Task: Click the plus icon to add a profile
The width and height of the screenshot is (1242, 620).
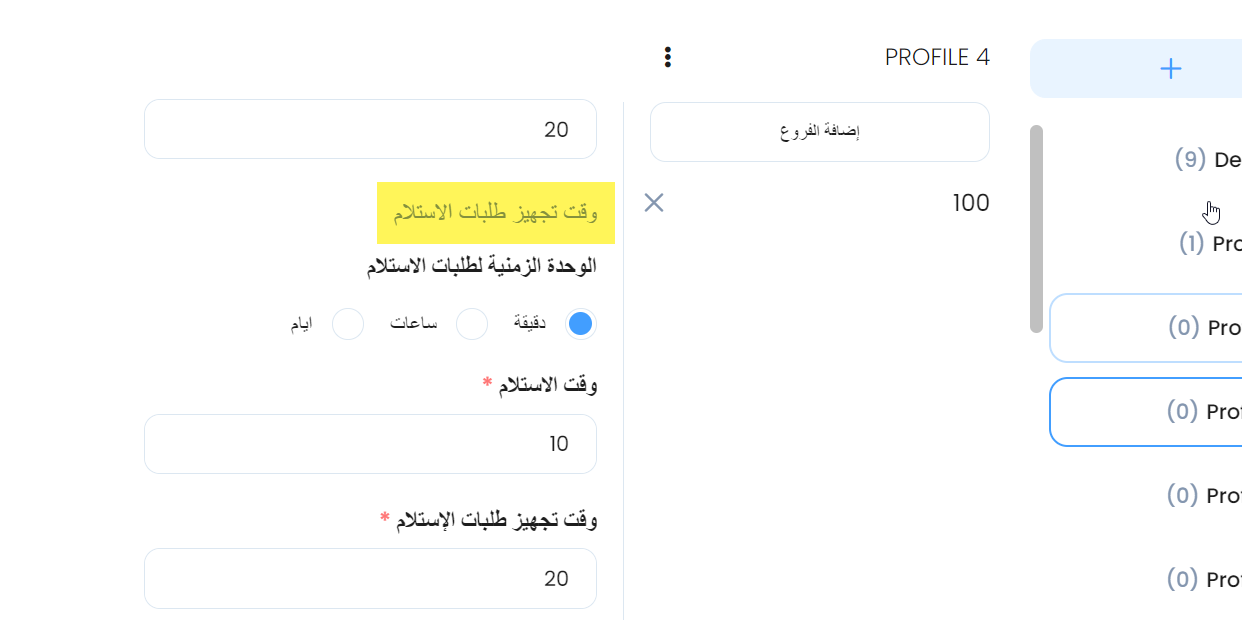Action: [x=1170, y=68]
